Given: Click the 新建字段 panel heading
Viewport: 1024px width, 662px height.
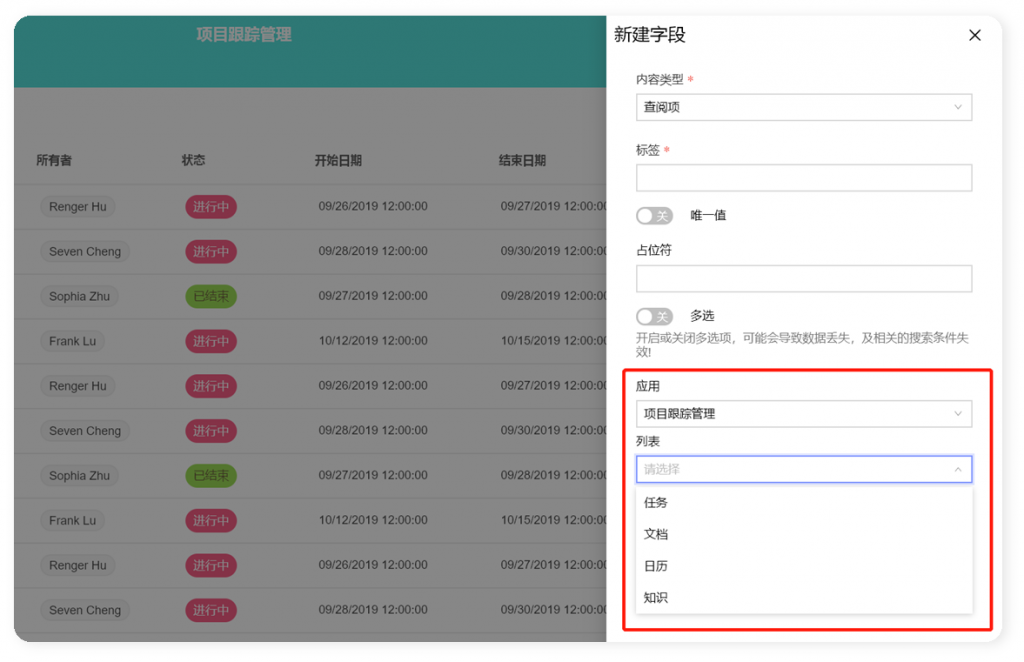Looking at the screenshot, I should (x=650, y=35).
